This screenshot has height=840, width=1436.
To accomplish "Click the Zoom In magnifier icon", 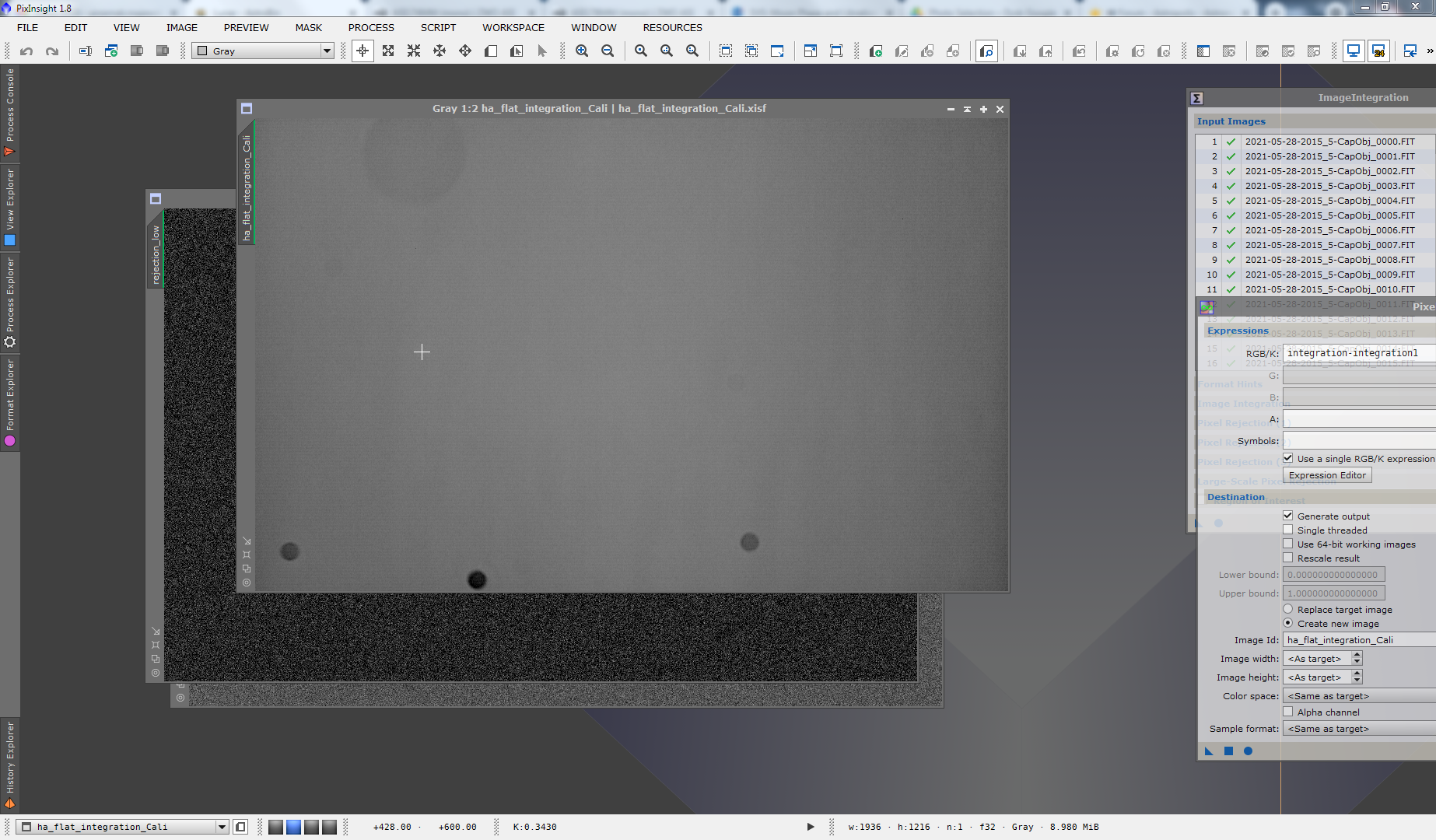I will [582, 51].
